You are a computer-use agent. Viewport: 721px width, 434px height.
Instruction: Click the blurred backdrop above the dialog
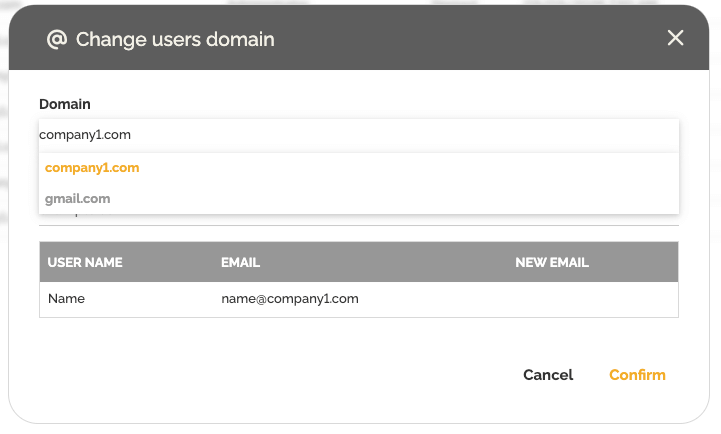point(360,2)
